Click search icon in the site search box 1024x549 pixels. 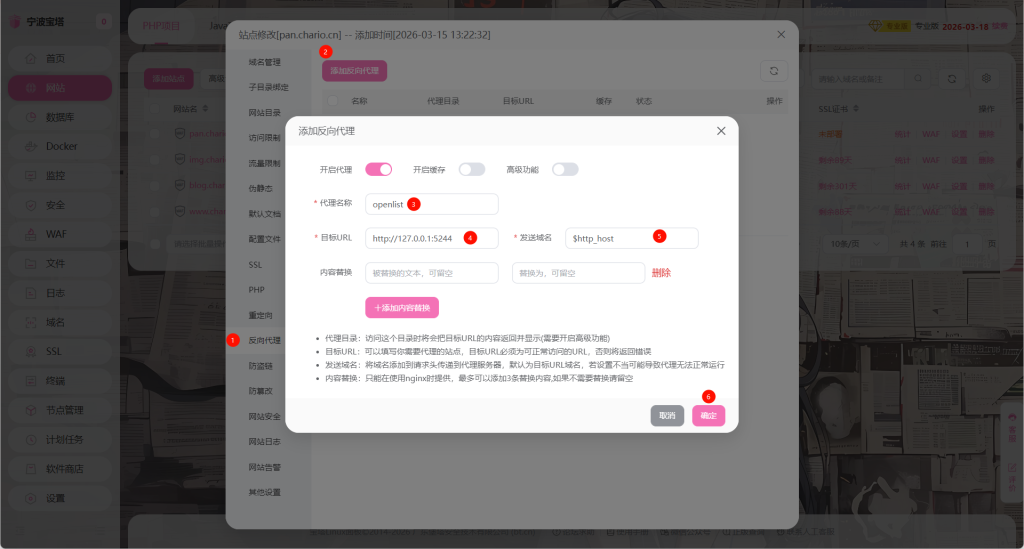coord(919,78)
